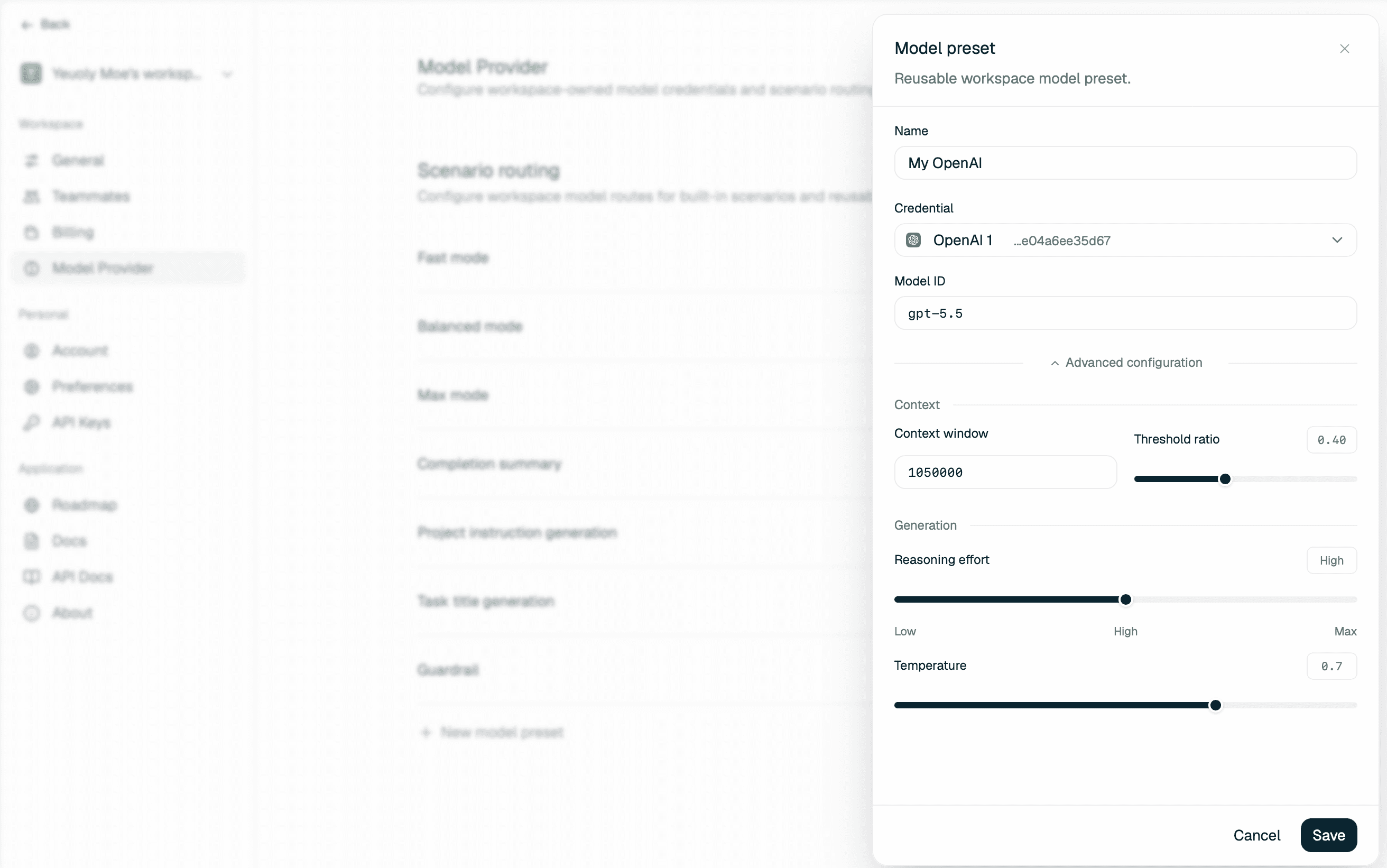Collapse the Advanced configuration section
This screenshot has height=868, width=1387.
click(x=1126, y=363)
